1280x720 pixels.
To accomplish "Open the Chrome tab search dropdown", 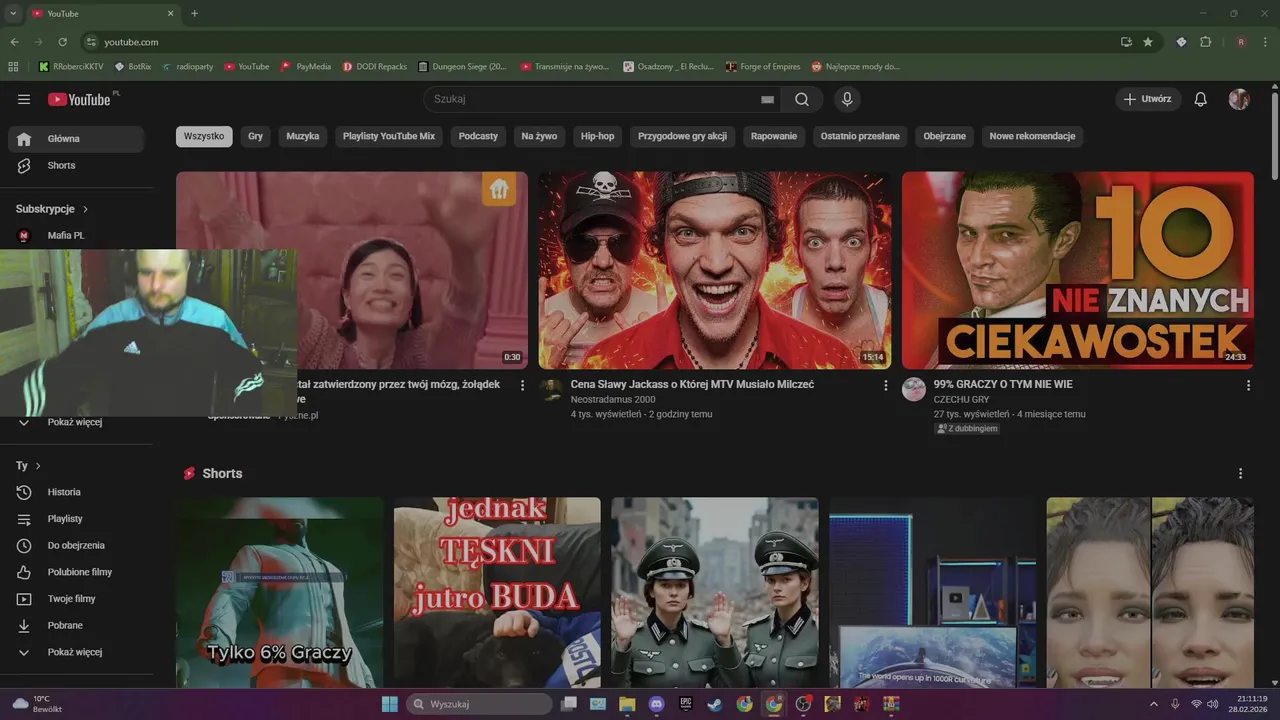I will (x=13, y=13).
